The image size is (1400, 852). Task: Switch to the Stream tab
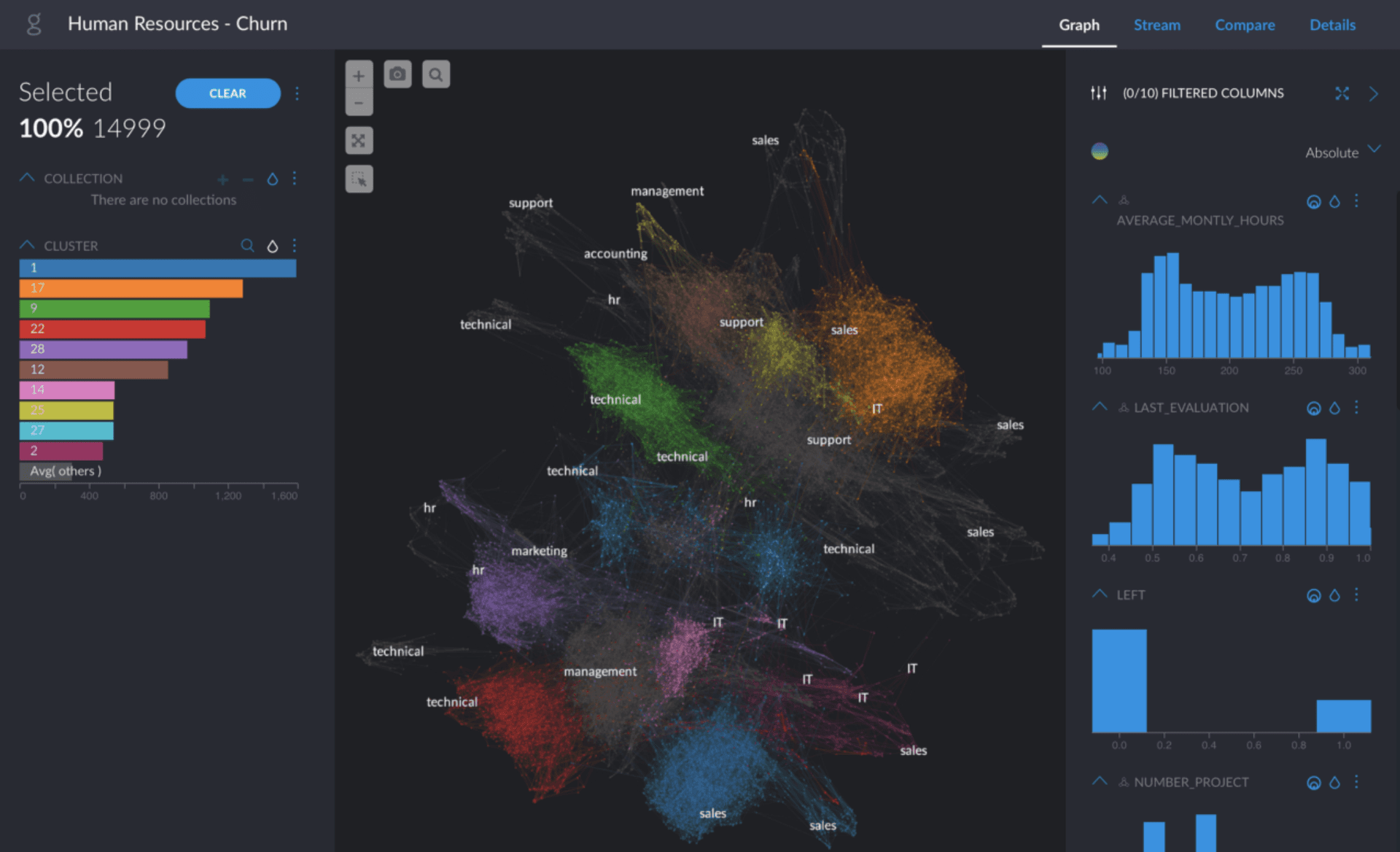click(1156, 25)
